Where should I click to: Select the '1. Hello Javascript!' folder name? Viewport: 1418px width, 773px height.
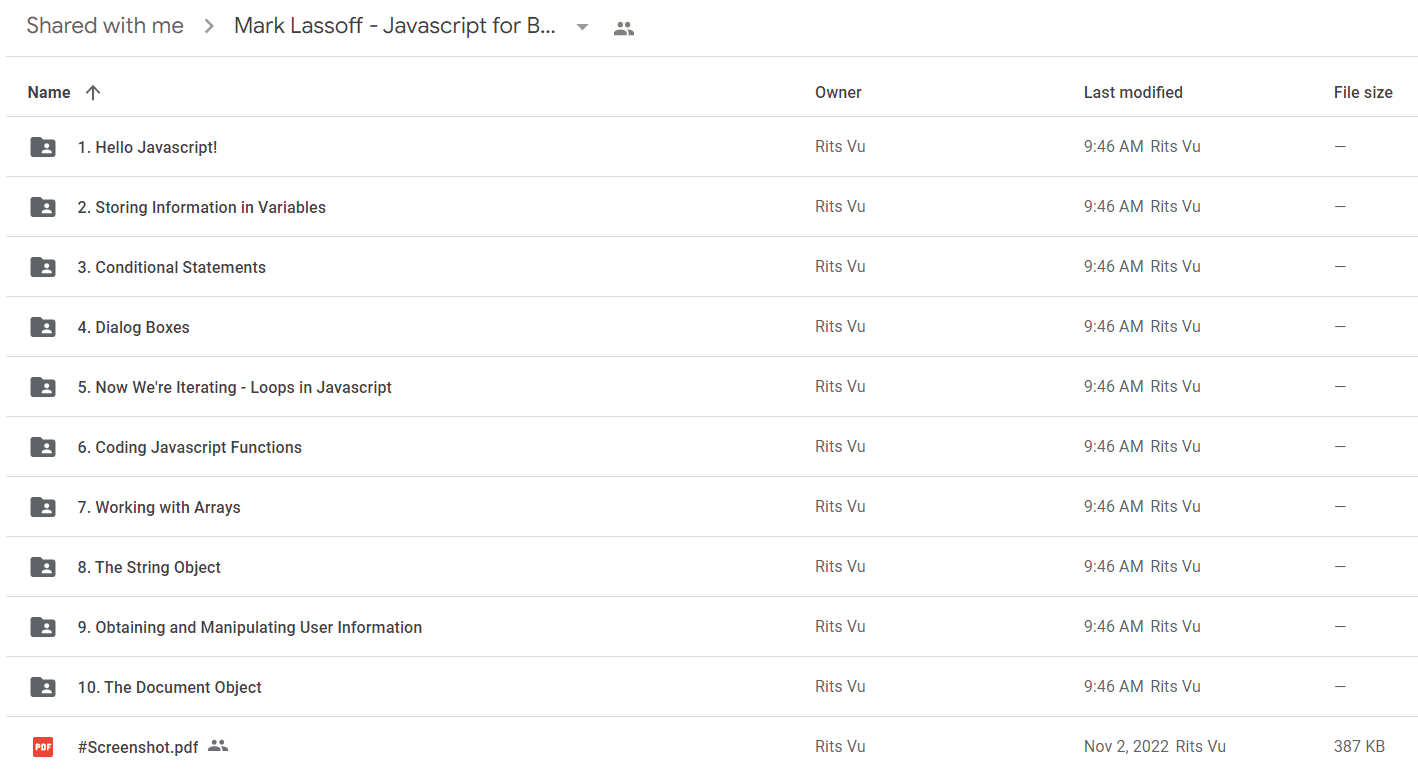(x=147, y=147)
